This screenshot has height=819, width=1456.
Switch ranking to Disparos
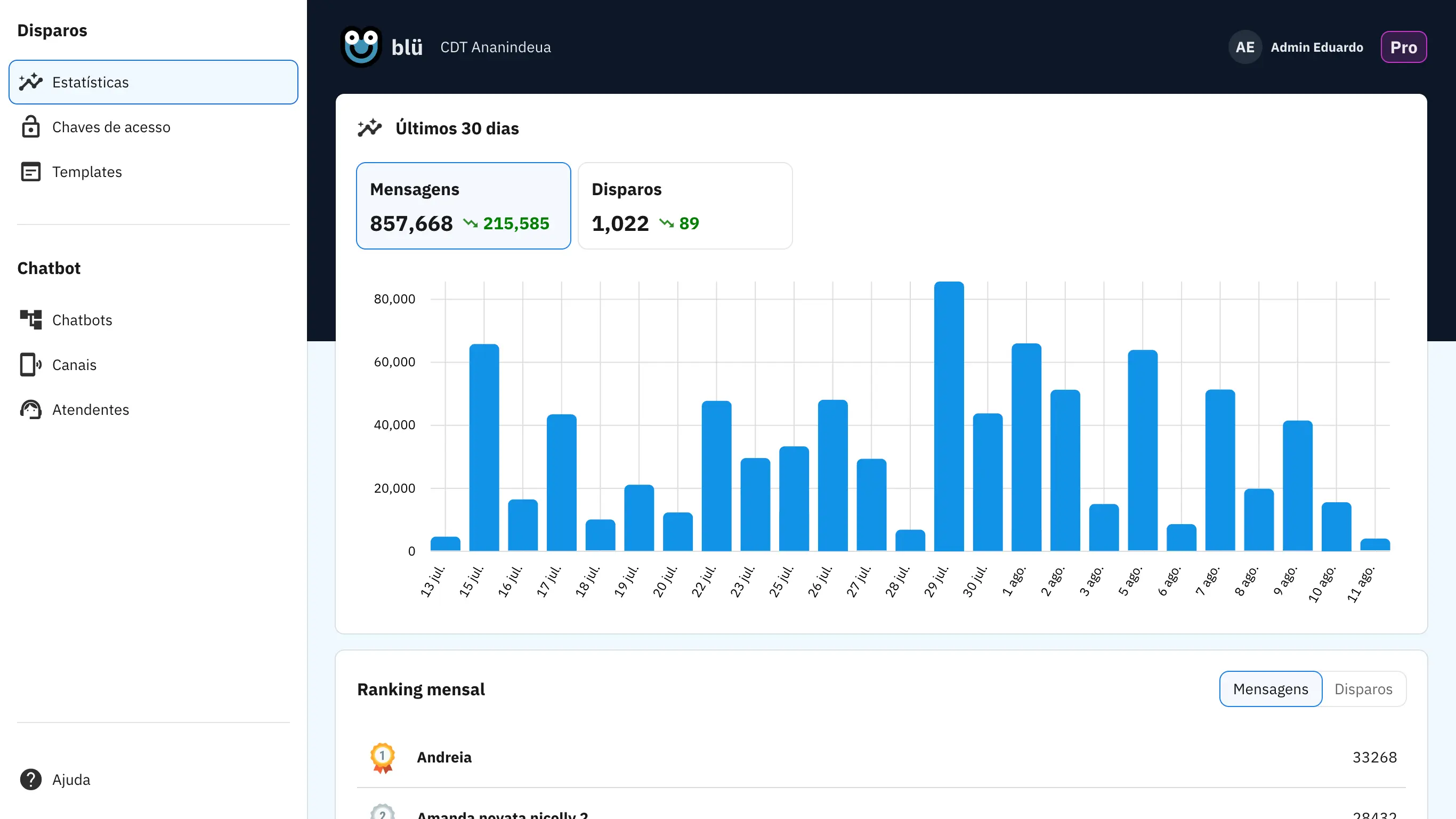tap(1363, 688)
